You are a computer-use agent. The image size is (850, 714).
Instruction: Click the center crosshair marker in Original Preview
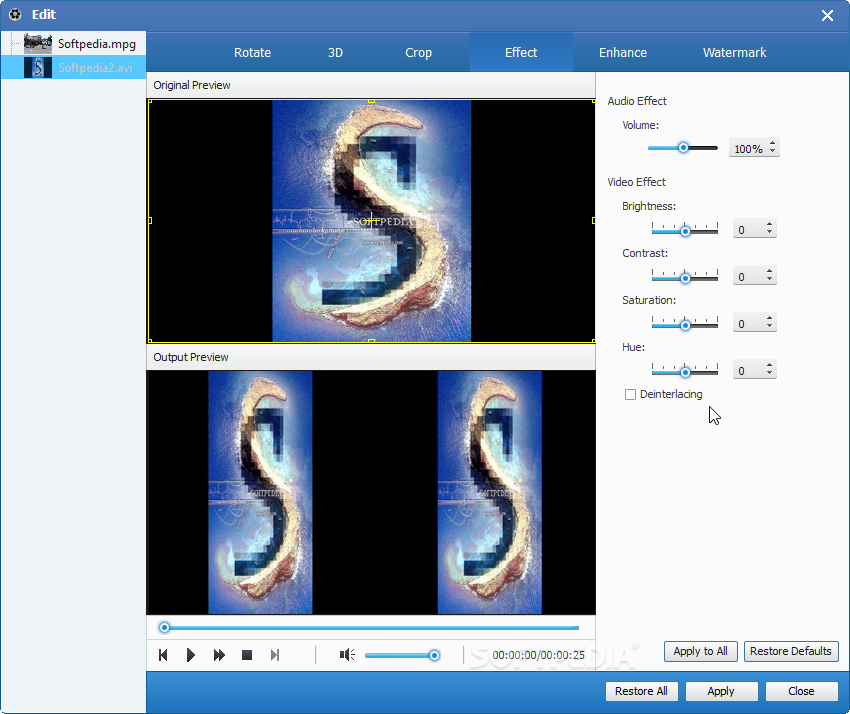(371, 221)
